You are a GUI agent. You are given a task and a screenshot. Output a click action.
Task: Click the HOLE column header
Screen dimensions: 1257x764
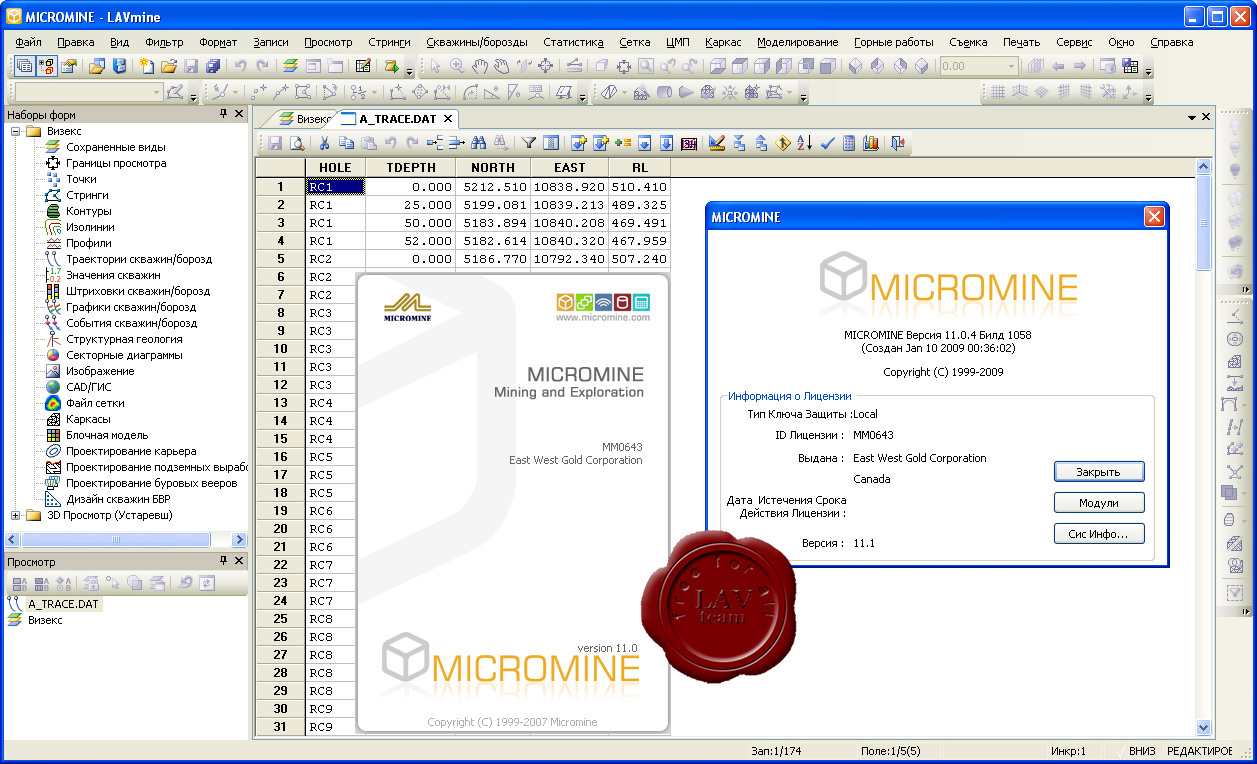point(335,168)
